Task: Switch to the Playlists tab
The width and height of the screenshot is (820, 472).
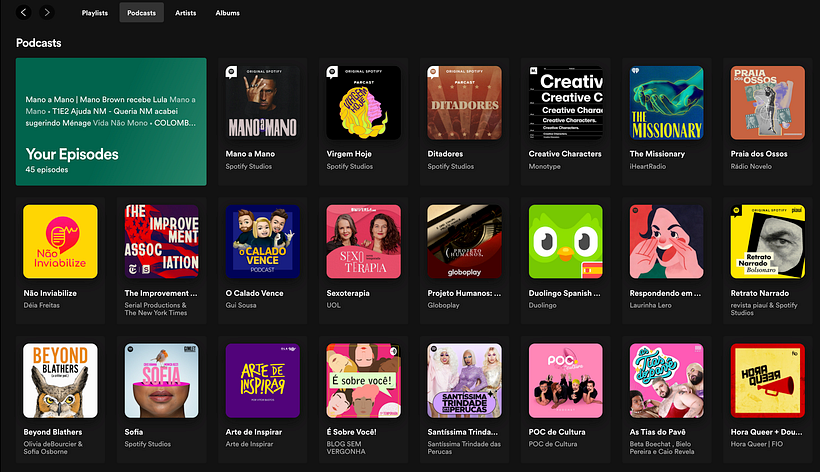Action: [95, 13]
